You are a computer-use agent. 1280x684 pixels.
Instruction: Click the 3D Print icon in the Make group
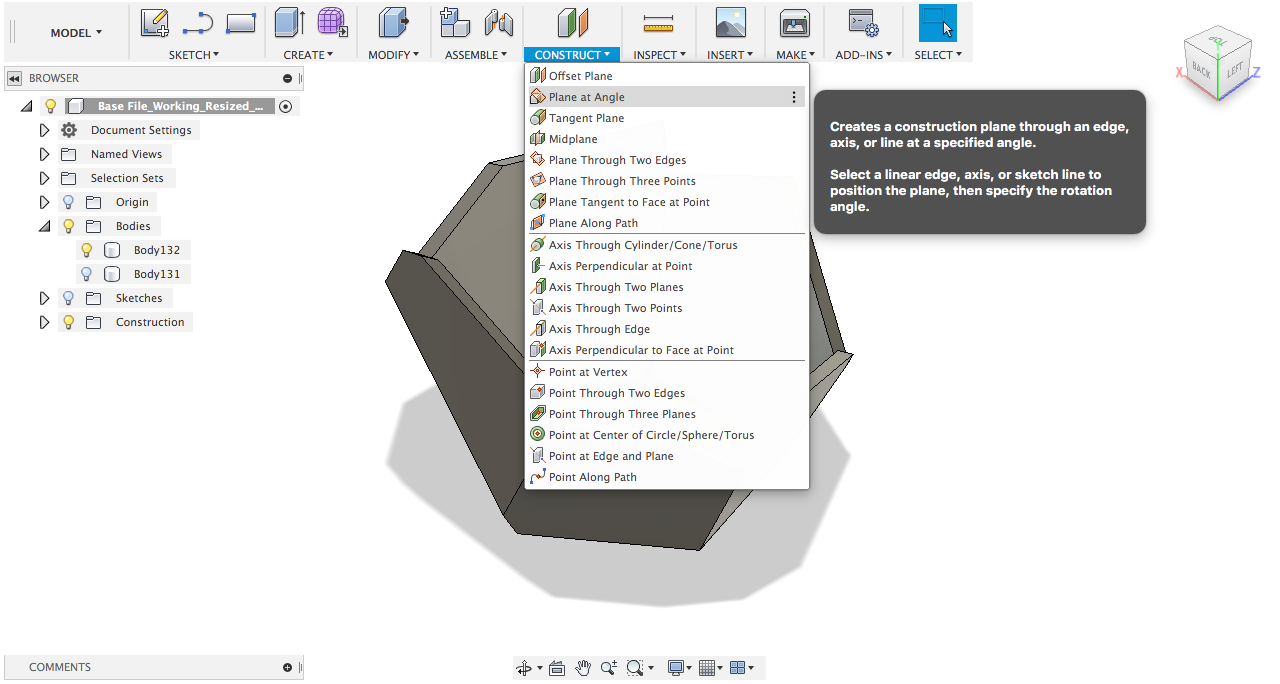pos(795,22)
